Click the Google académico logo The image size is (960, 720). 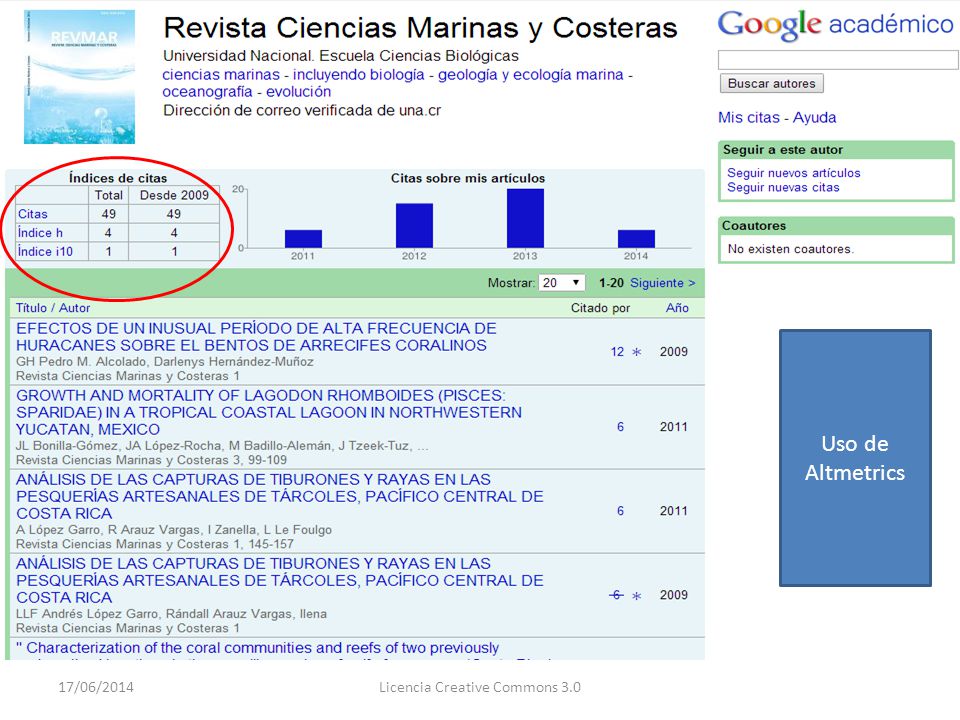pos(835,26)
